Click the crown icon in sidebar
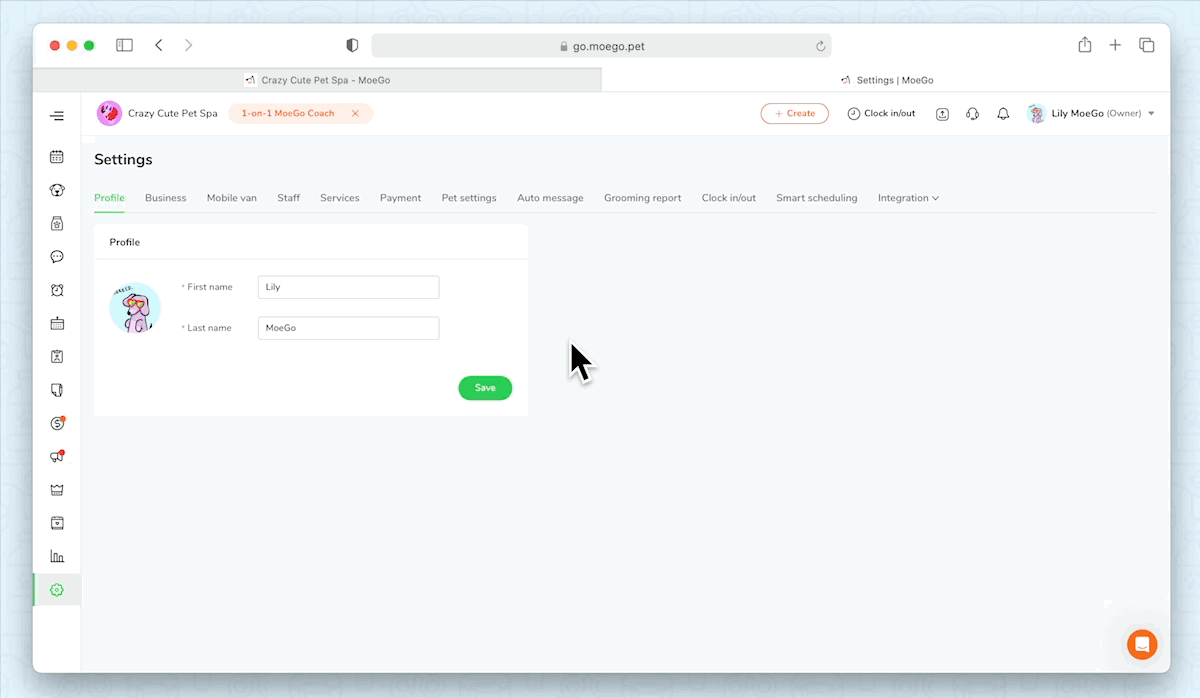 (57, 490)
